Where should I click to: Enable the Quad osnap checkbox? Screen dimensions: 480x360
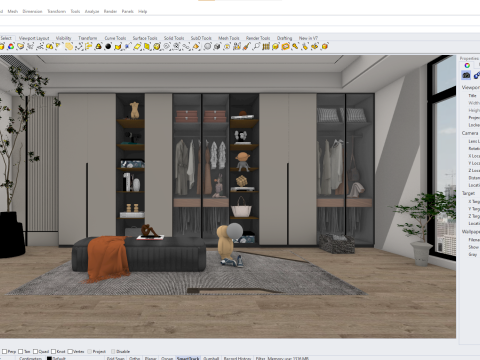point(35,351)
